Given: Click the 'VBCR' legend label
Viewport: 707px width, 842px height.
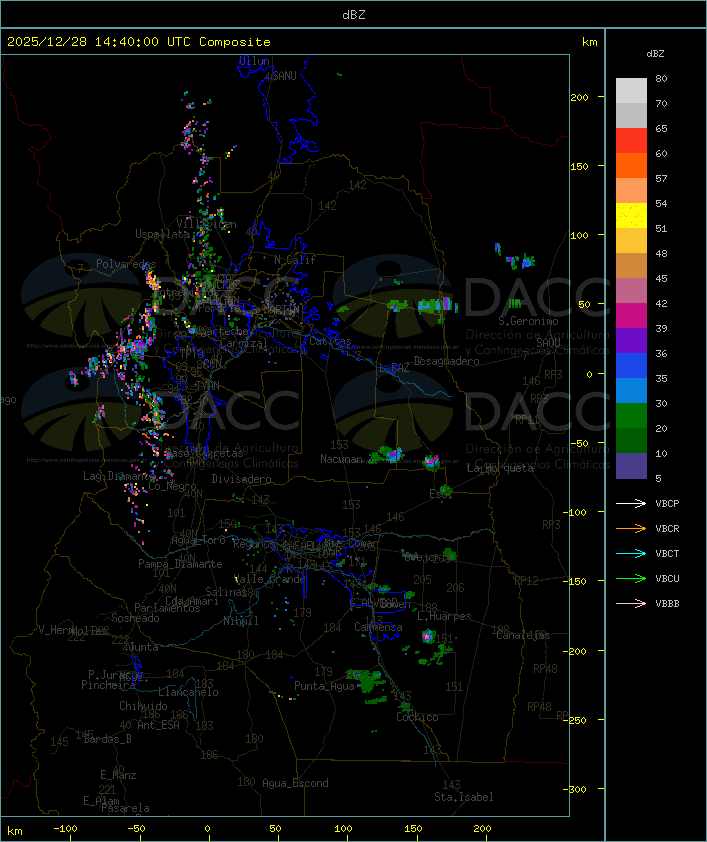Looking at the screenshot, I should tap(667, 529).
